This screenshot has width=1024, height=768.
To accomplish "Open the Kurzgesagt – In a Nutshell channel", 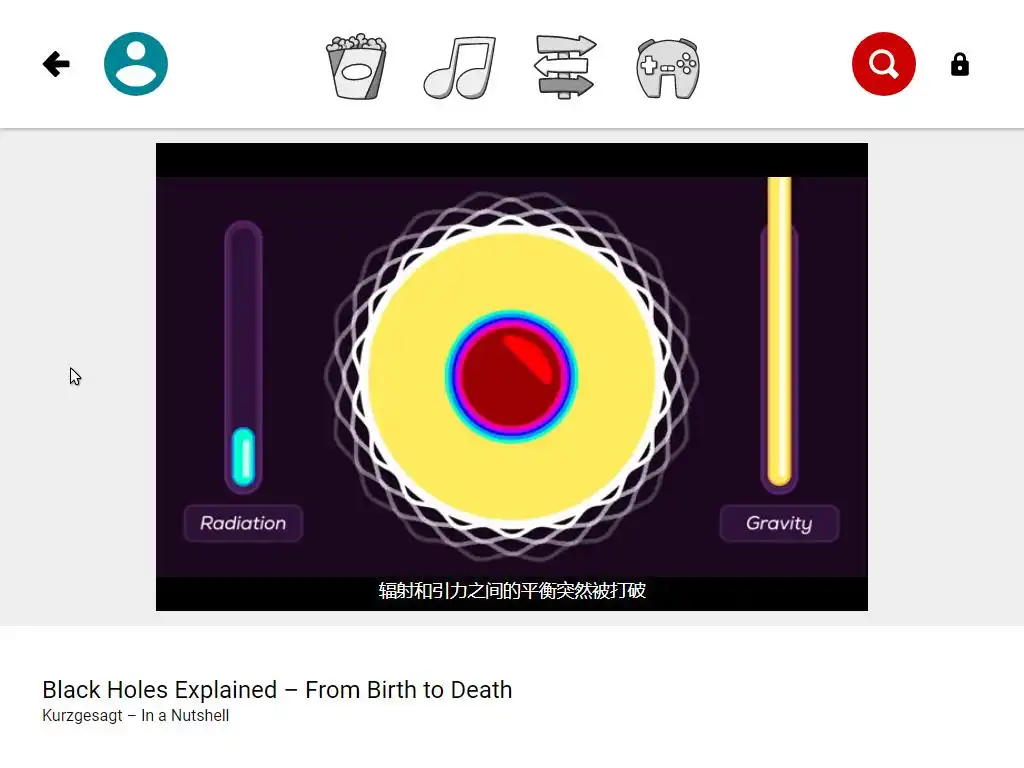I will [x=135, y=716].
